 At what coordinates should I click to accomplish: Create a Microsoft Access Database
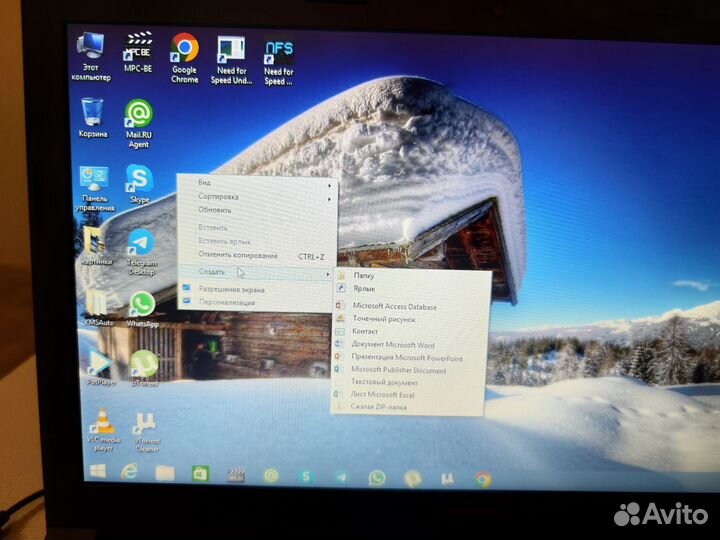click(411, 306)
